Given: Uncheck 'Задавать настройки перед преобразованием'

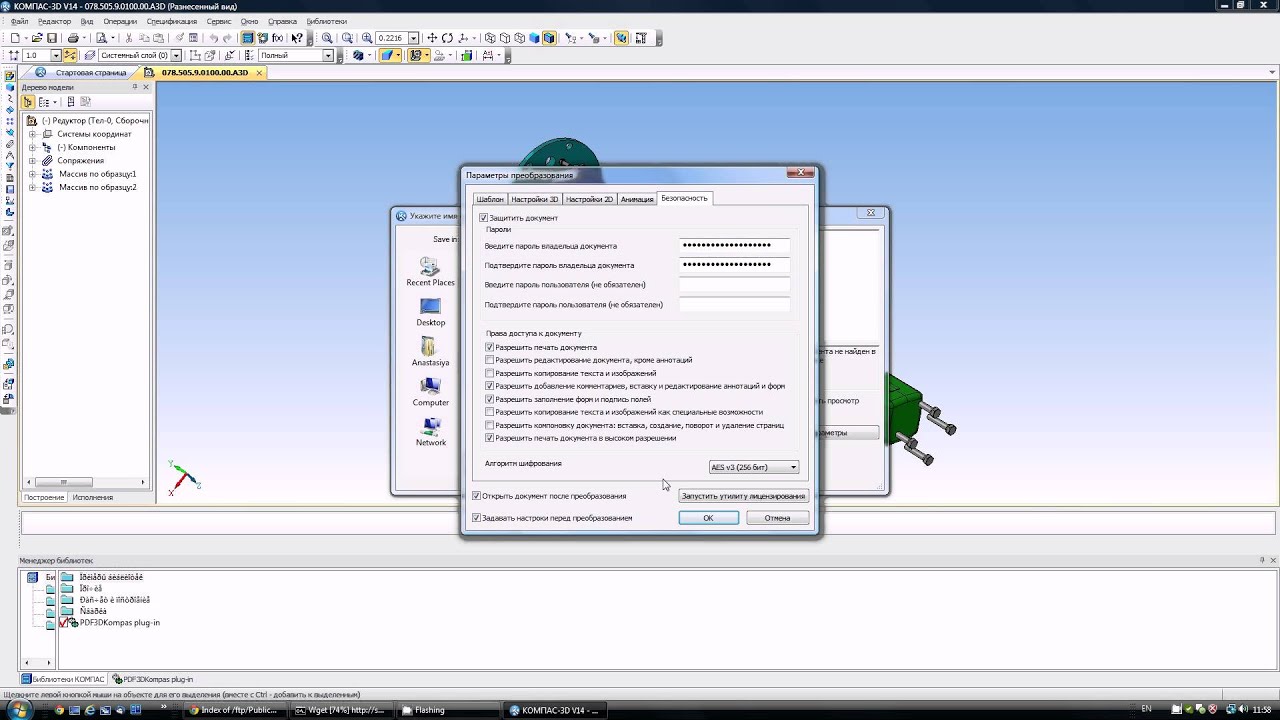Looking at the screenshot, I should tap(477, 518).
